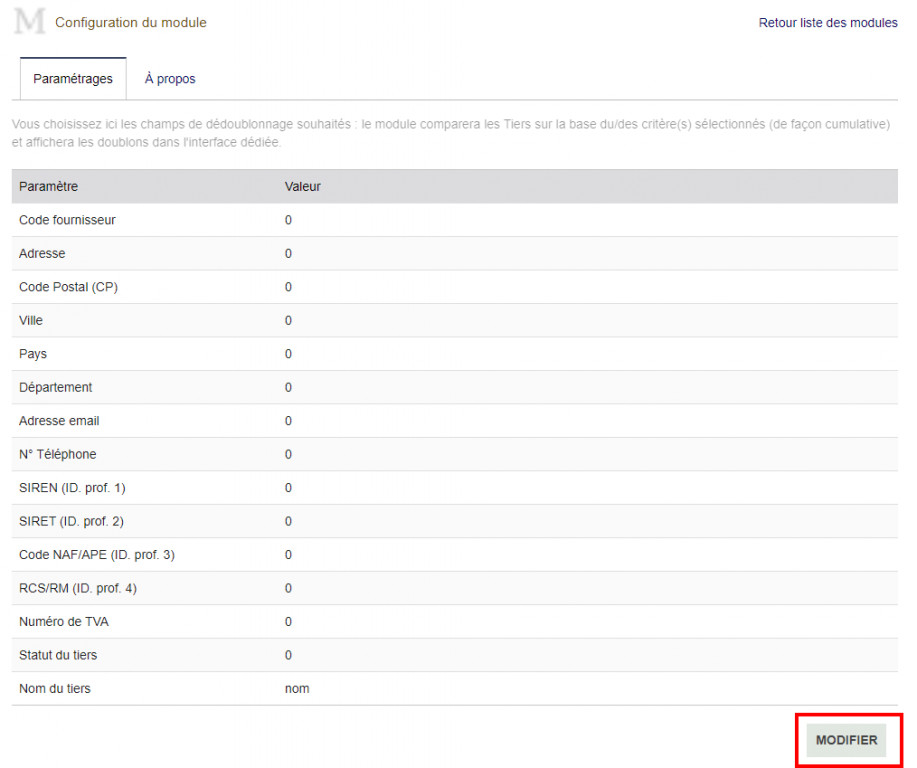Viewport: 917px width, 768px height.
Task: Click the "nom" value of Nom du tiers
Action: [x=297, y=689]
